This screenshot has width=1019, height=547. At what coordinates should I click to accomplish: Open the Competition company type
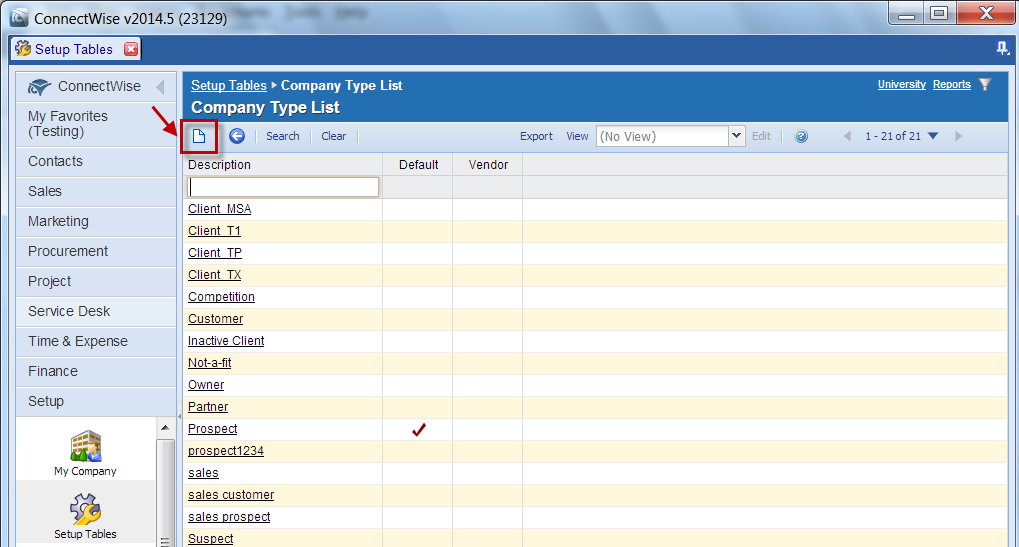click(222, 297)
